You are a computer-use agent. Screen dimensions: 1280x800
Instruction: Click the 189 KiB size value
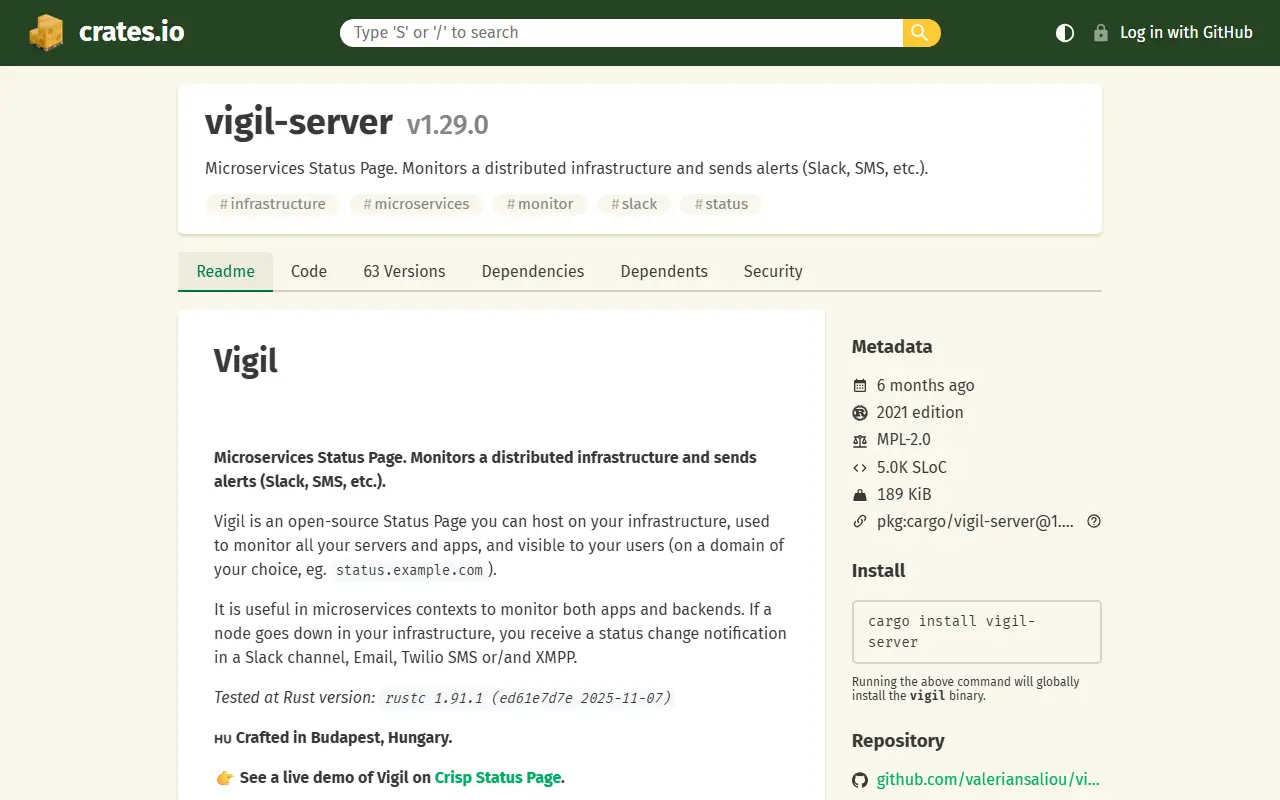click(x=904, y=494)
